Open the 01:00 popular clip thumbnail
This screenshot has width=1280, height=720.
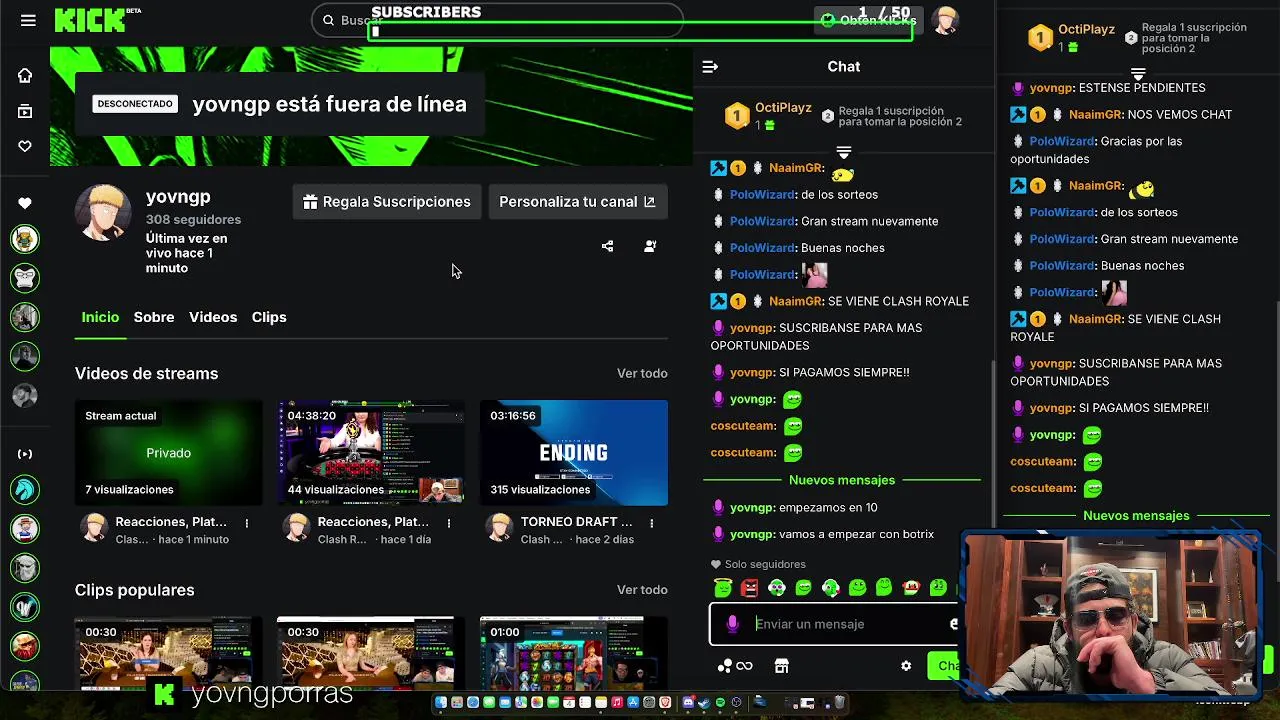tap(574, 653)
